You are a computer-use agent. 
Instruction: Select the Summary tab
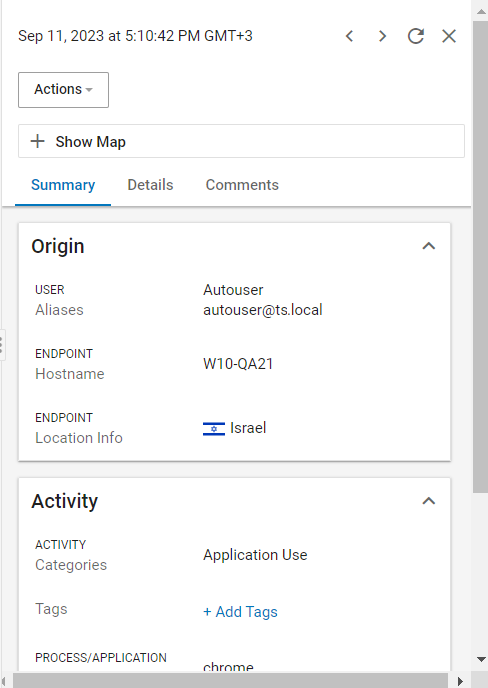pyautogui.click(x=63, y=185)
